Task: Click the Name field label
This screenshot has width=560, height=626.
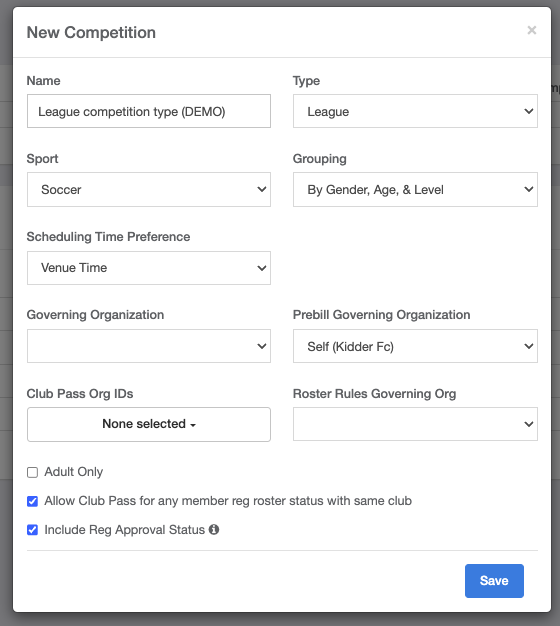Action: click(44, 81)
